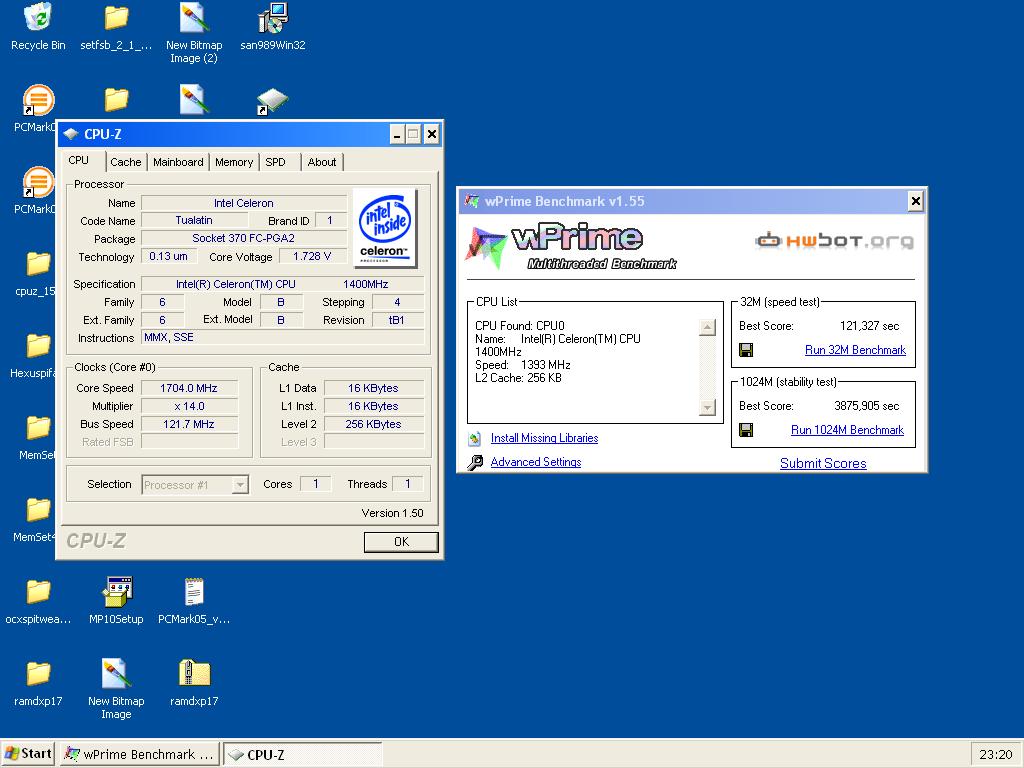Click the Advanced Settings wrench icon
The image size is (1024, 768).
coord(475,462)
